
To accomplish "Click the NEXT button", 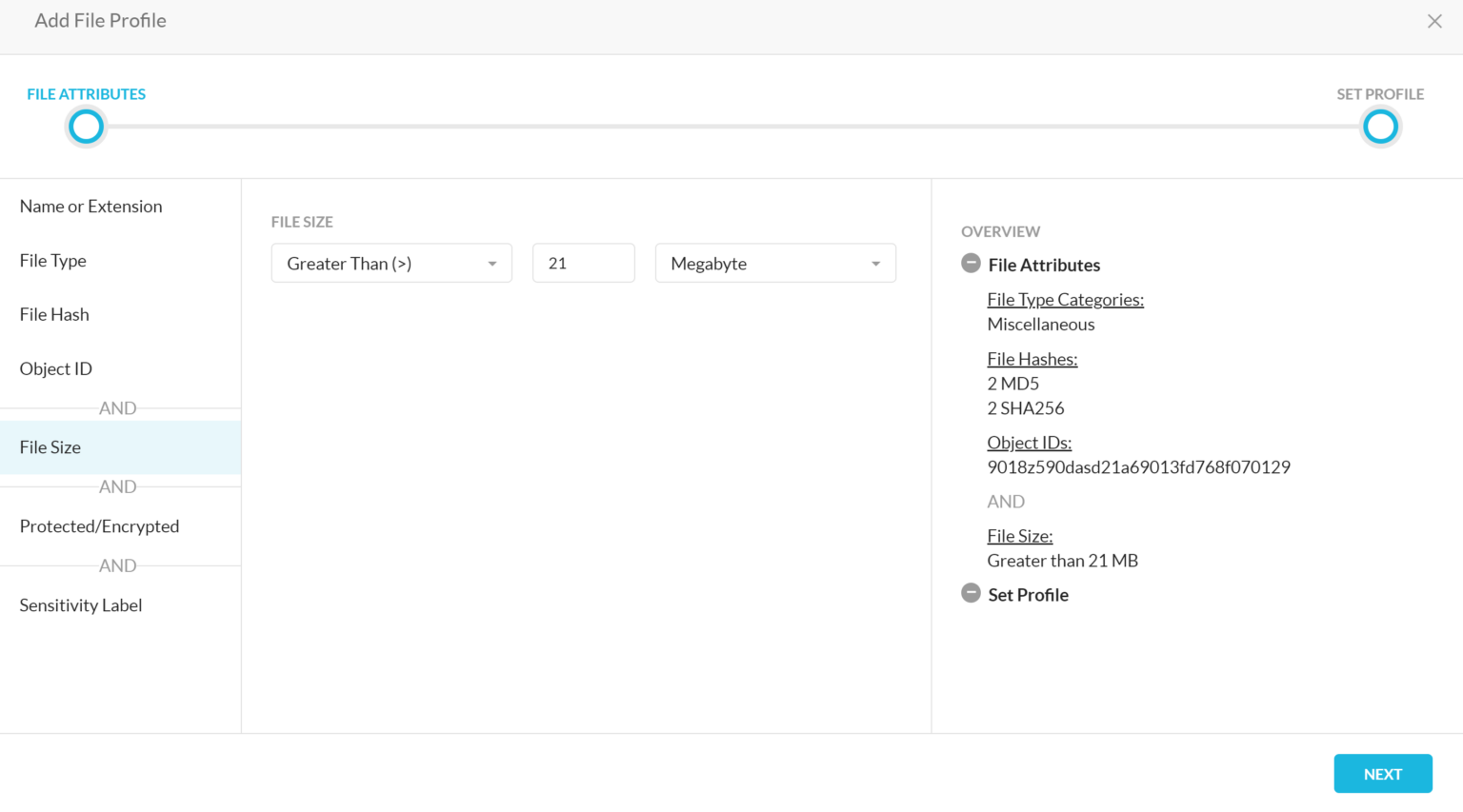I will (1382, 773).
